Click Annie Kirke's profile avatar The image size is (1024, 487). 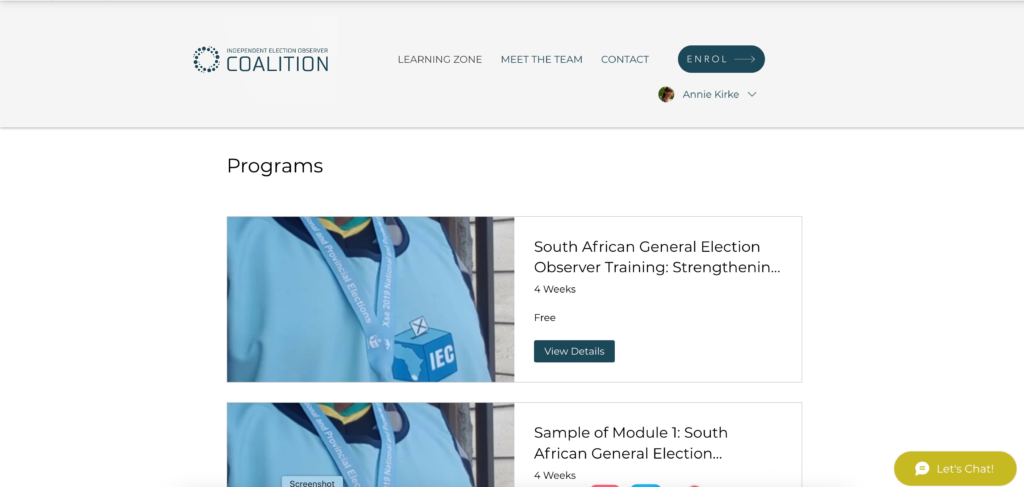(x=666, y=94)
